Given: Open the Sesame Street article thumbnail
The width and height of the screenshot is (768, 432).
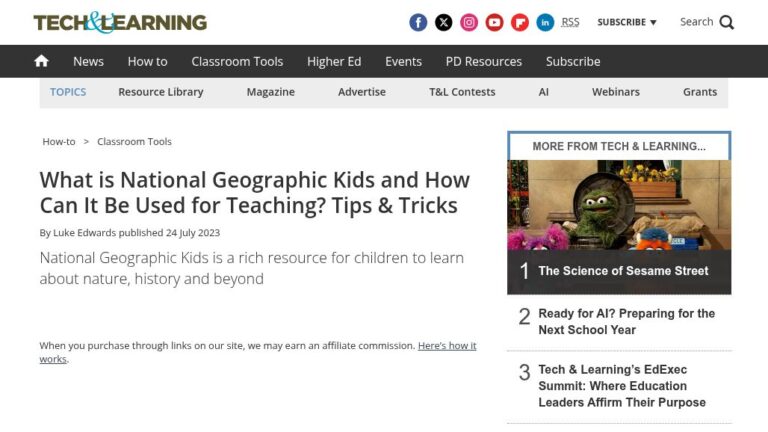Looking at the screenshot, I should (x=619, y=205).
